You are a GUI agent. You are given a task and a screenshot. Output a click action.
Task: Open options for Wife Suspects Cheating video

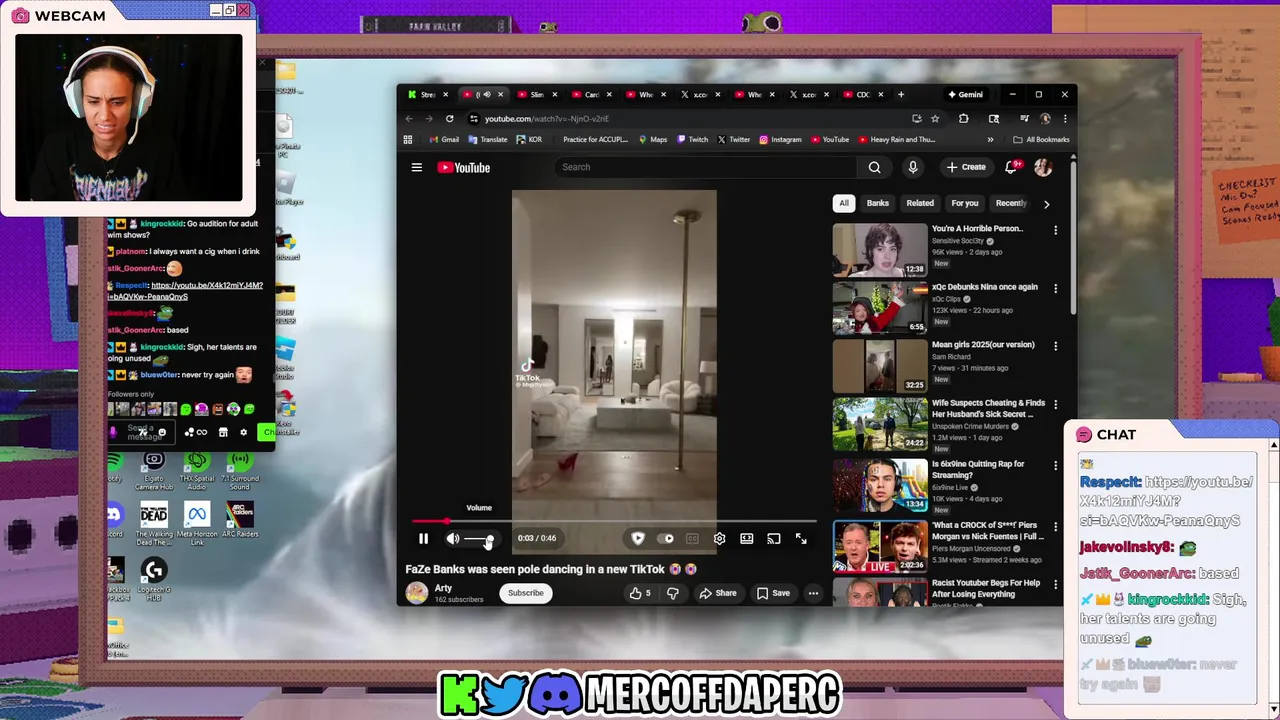(1055, 405)
